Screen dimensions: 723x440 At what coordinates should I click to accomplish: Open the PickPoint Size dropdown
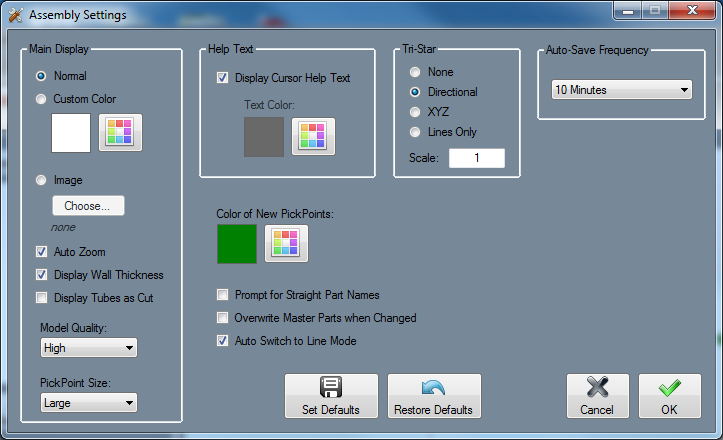tap(89, 403)
